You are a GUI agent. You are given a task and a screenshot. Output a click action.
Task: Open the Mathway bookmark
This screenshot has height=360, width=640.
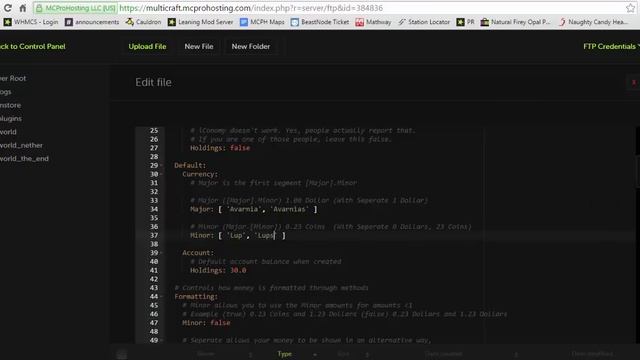pyautogui.click(x=373, y=22)
